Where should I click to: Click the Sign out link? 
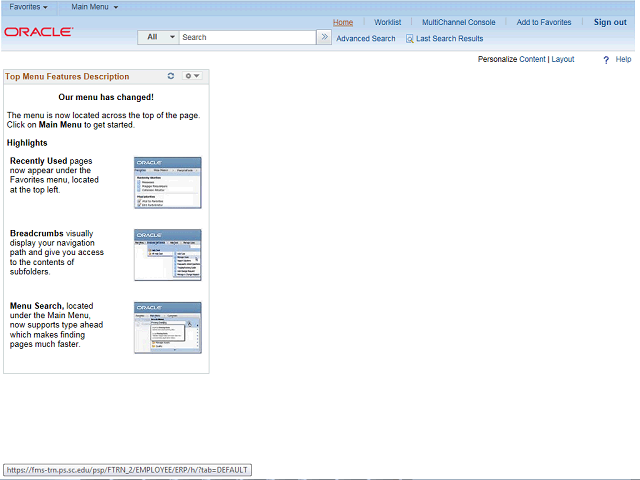(x=610, y=22)
